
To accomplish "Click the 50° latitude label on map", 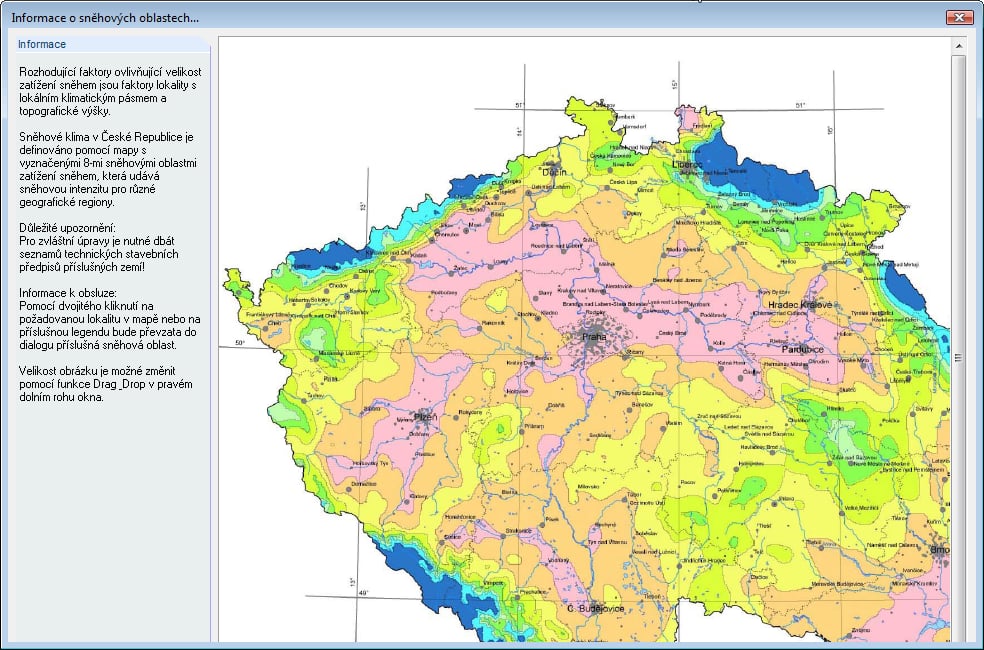I will click(x=240, y=343).
